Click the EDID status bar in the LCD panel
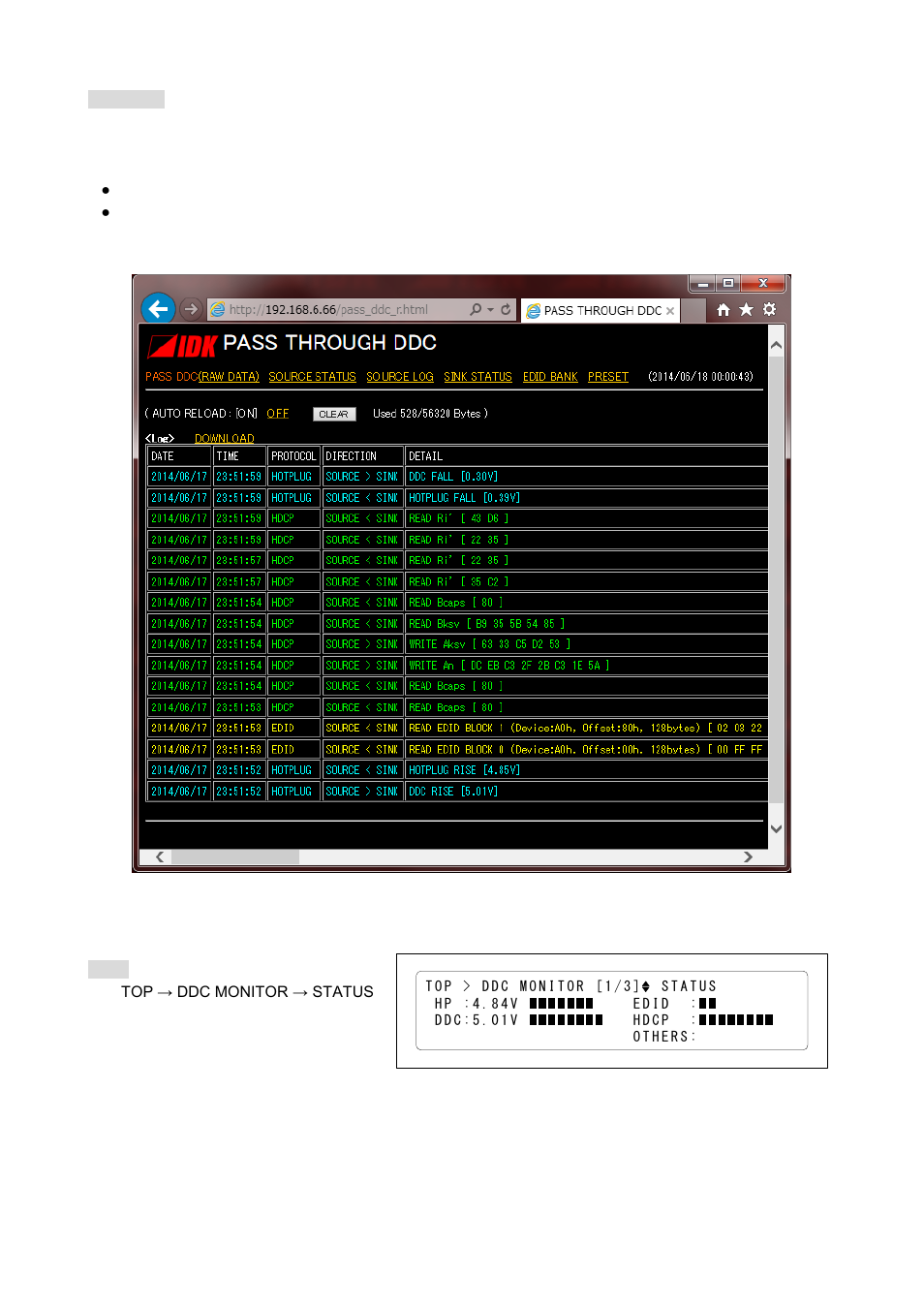Screen dimensions: 924x1308 coord(707,1004)
